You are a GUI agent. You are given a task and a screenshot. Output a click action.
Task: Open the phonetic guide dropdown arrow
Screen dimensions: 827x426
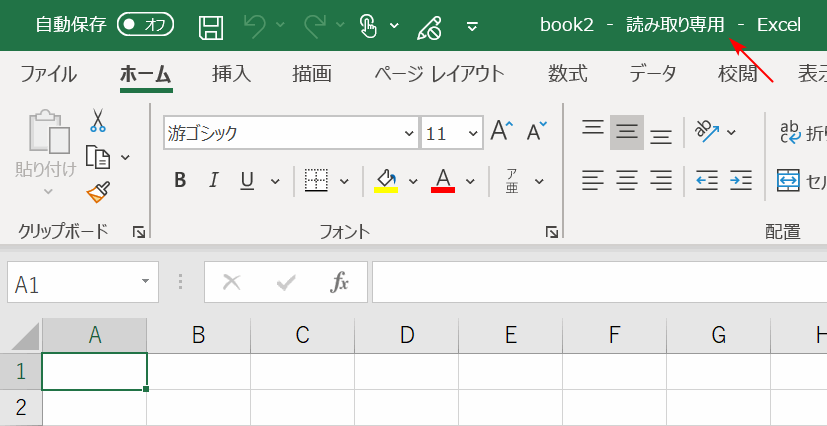click(x=539, y=181)
